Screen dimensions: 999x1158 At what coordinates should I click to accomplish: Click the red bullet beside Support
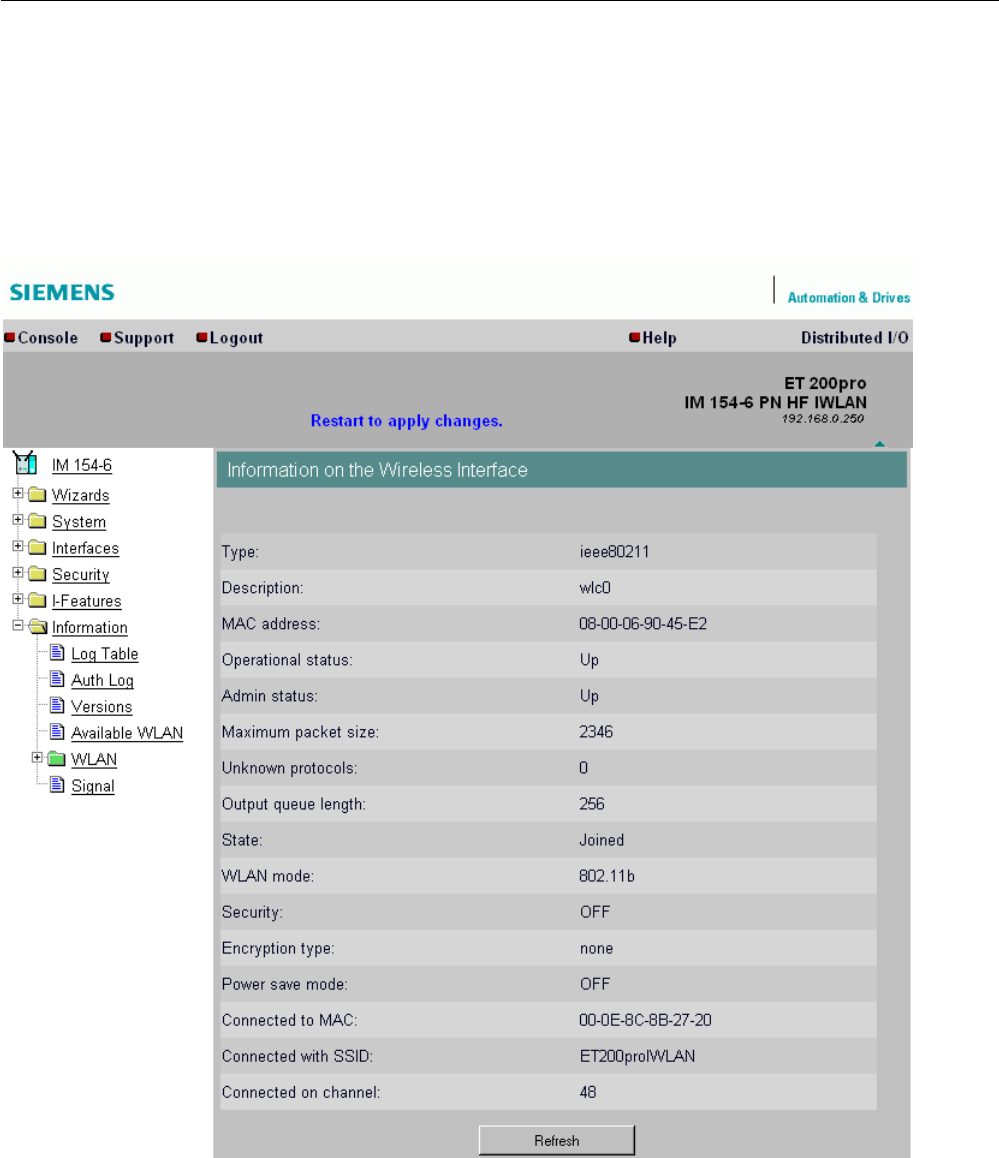pos(106,338)
